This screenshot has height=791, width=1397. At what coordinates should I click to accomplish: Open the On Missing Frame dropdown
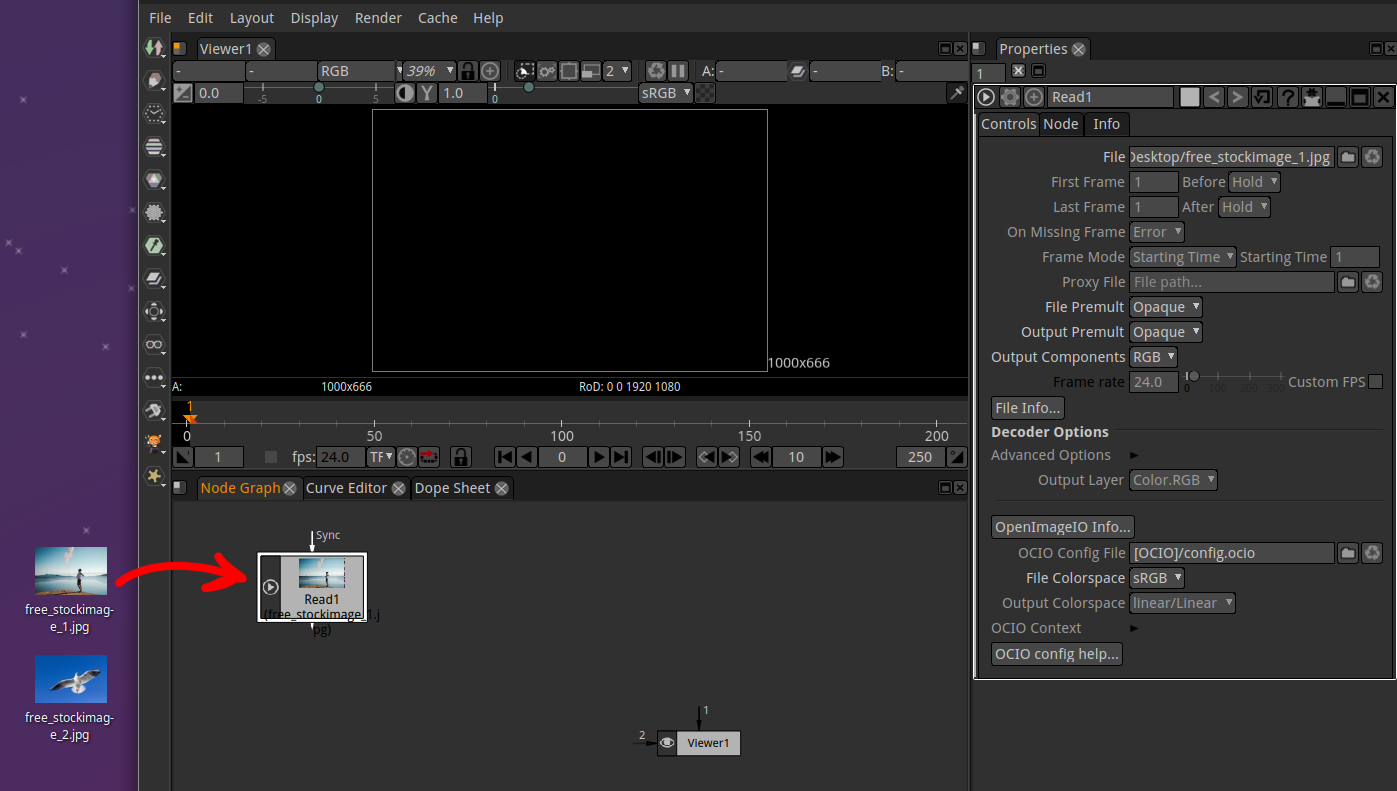[1156, 231]
